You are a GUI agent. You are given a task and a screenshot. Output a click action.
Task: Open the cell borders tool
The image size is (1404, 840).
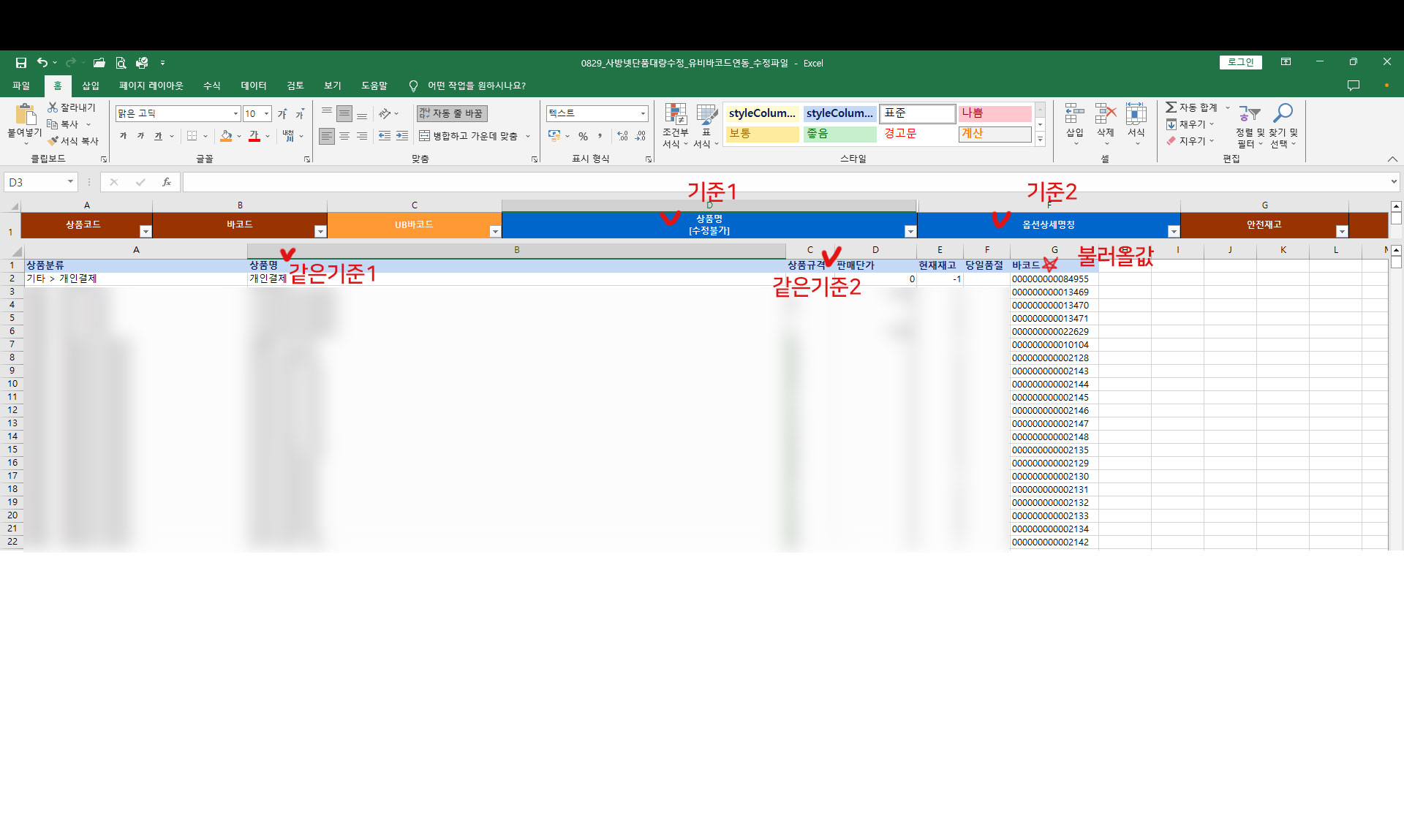(x=192, y=136)
